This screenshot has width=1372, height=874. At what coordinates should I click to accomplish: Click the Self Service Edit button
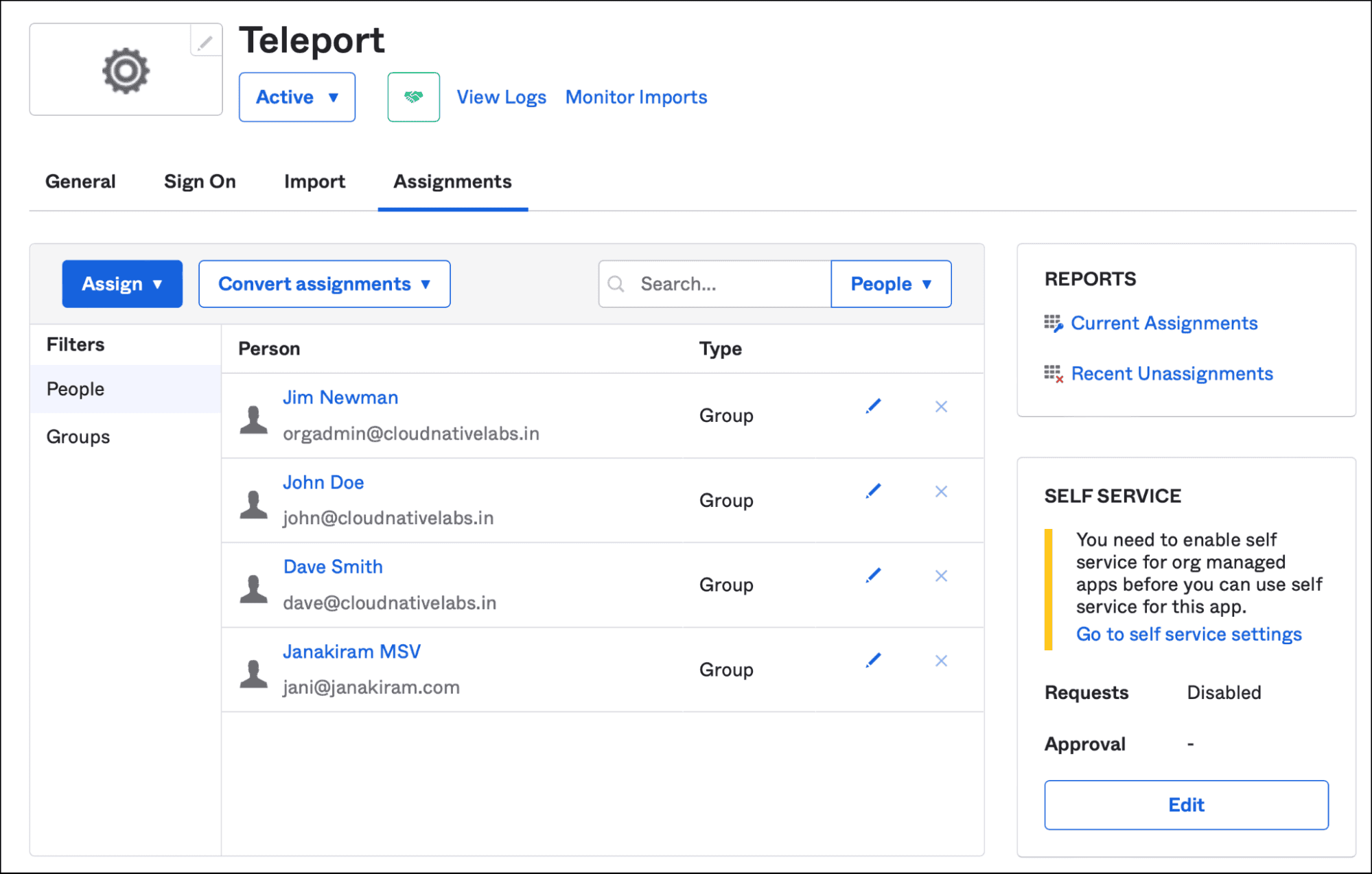click(x=1185, y=805)
